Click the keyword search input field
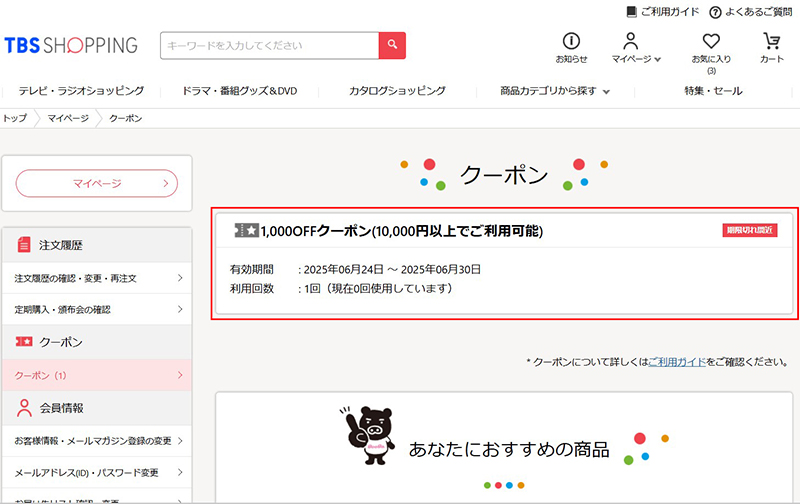The width and height of the screenshot is (800, 504). 269,46
